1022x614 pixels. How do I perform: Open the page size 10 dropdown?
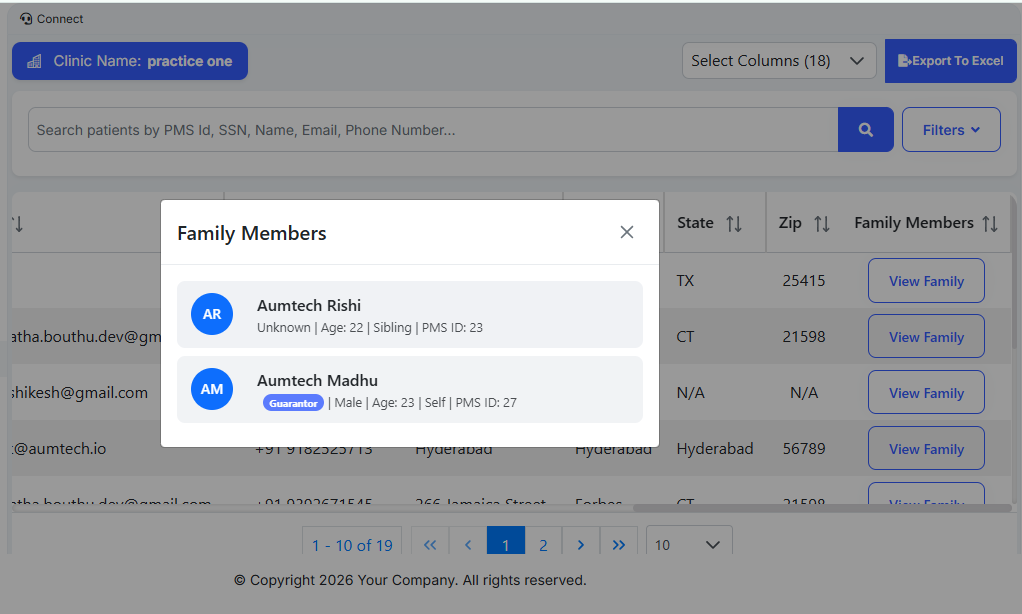[688, 545]
